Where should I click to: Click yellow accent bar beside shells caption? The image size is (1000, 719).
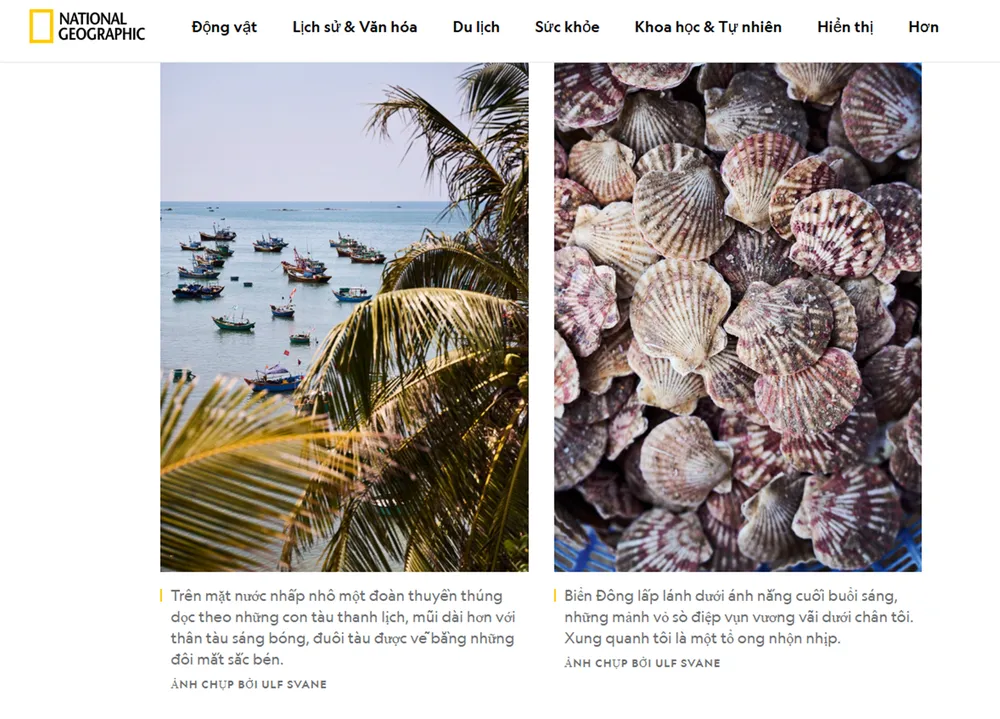(x=555, y=596)
